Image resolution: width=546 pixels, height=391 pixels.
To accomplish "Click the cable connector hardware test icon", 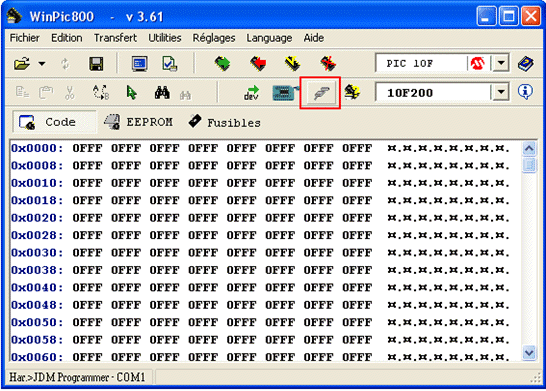I will (320, 93).
